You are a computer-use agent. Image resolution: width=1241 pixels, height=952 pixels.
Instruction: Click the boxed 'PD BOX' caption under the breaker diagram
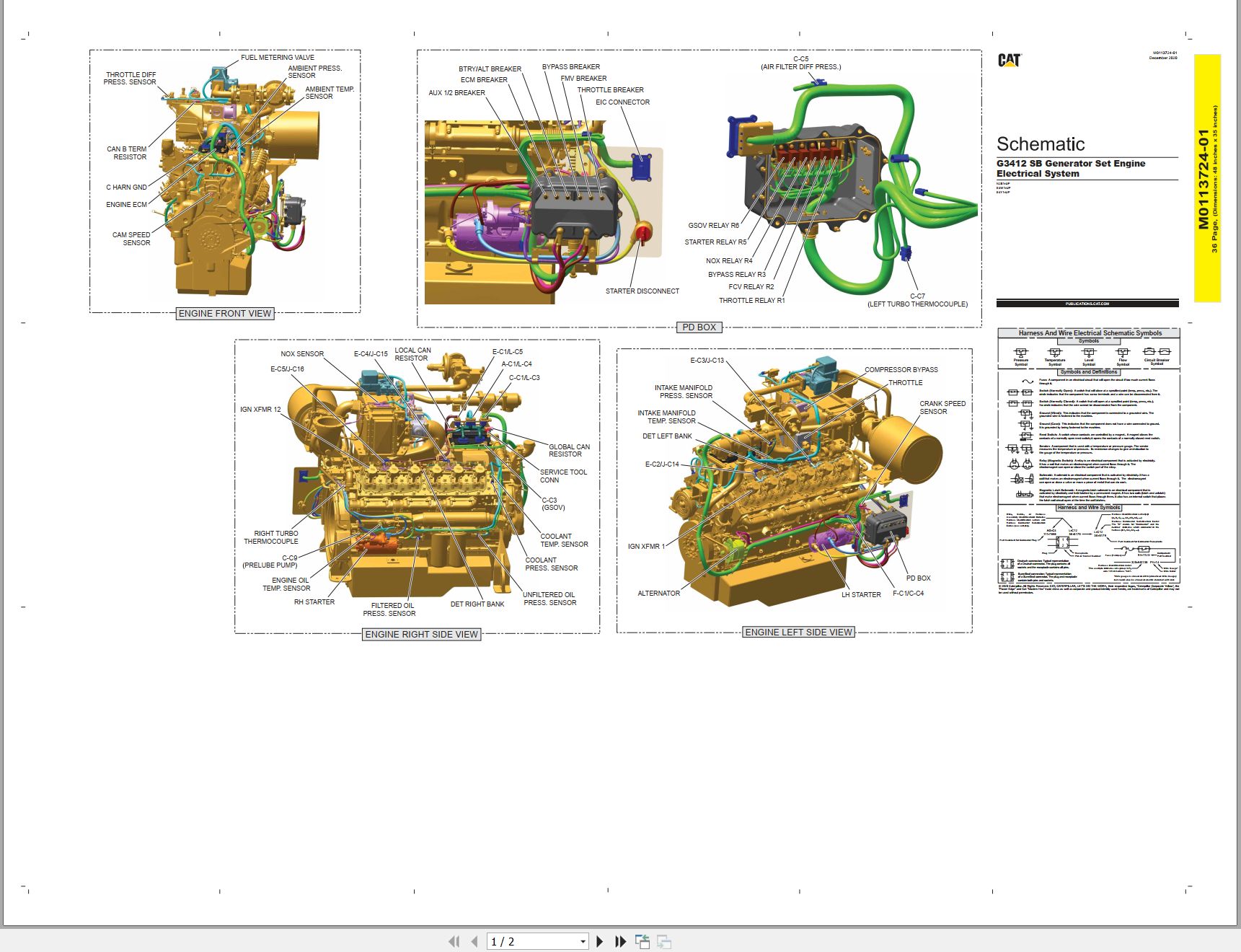699,327
